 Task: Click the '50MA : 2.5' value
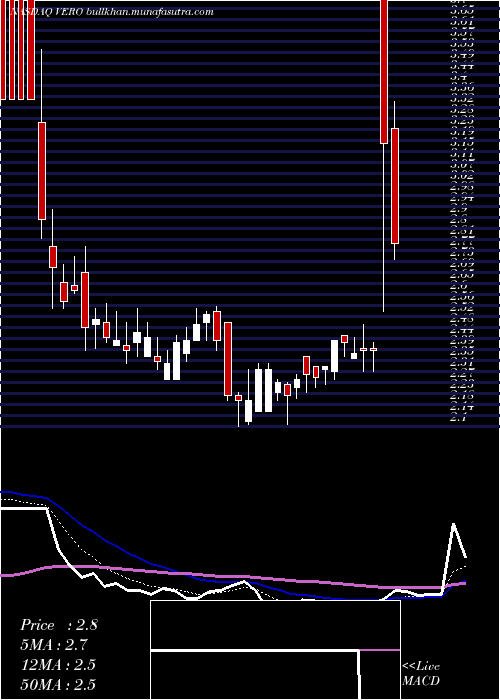[x=58, y=684]
